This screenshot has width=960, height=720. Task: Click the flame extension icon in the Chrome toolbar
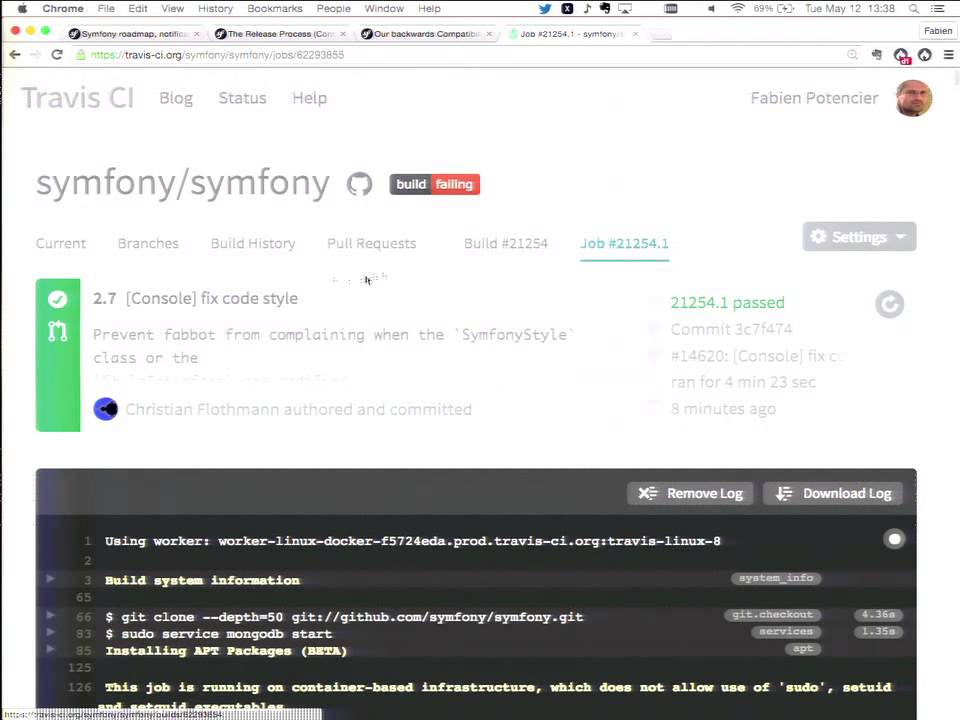point(924,54)
